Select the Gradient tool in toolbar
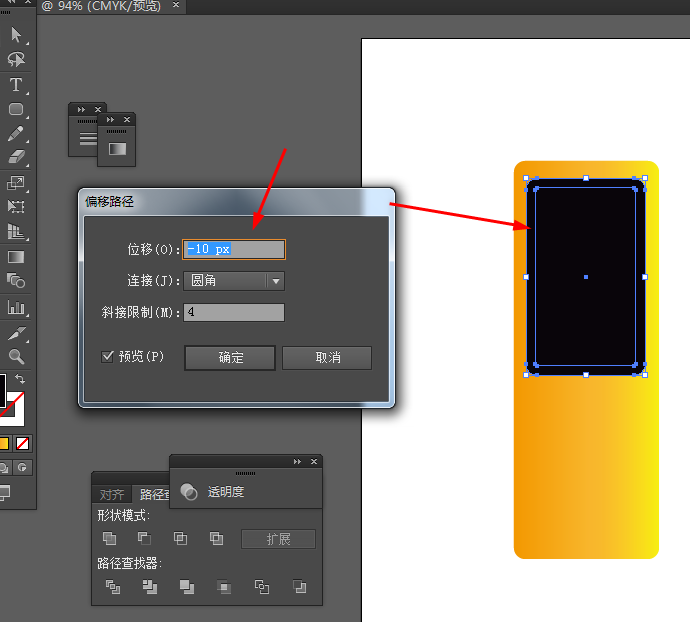 pyautogui.click(x=16, y=257)
